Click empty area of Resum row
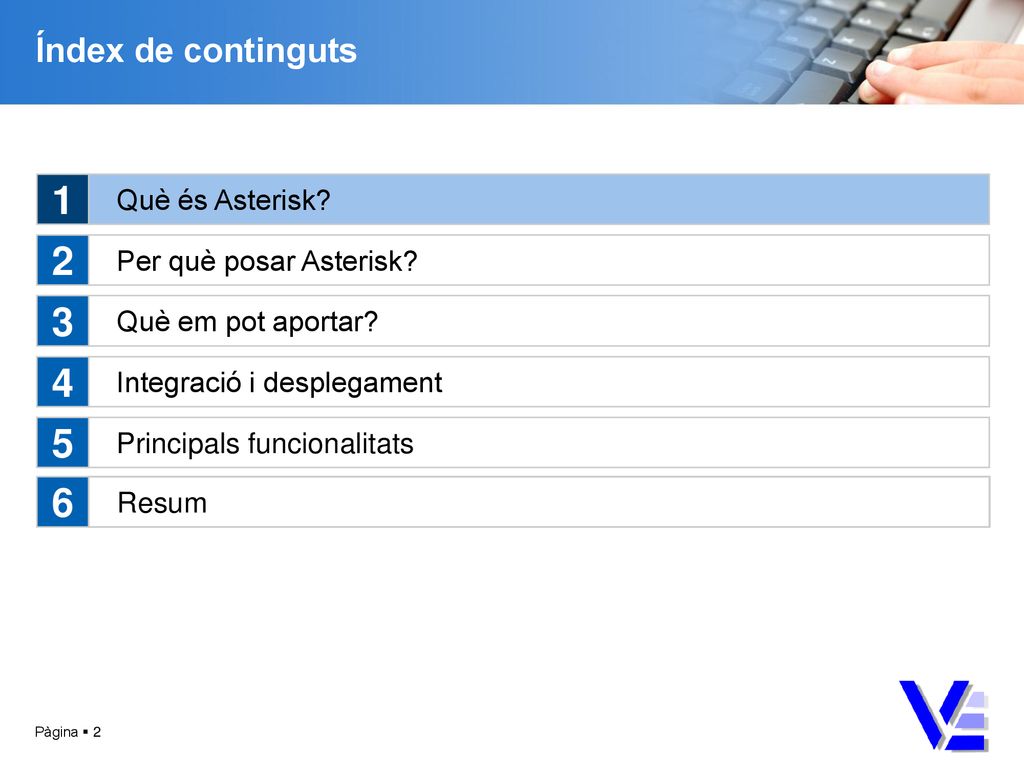Screen dimensions: 1024x768 tap(588, 502)
